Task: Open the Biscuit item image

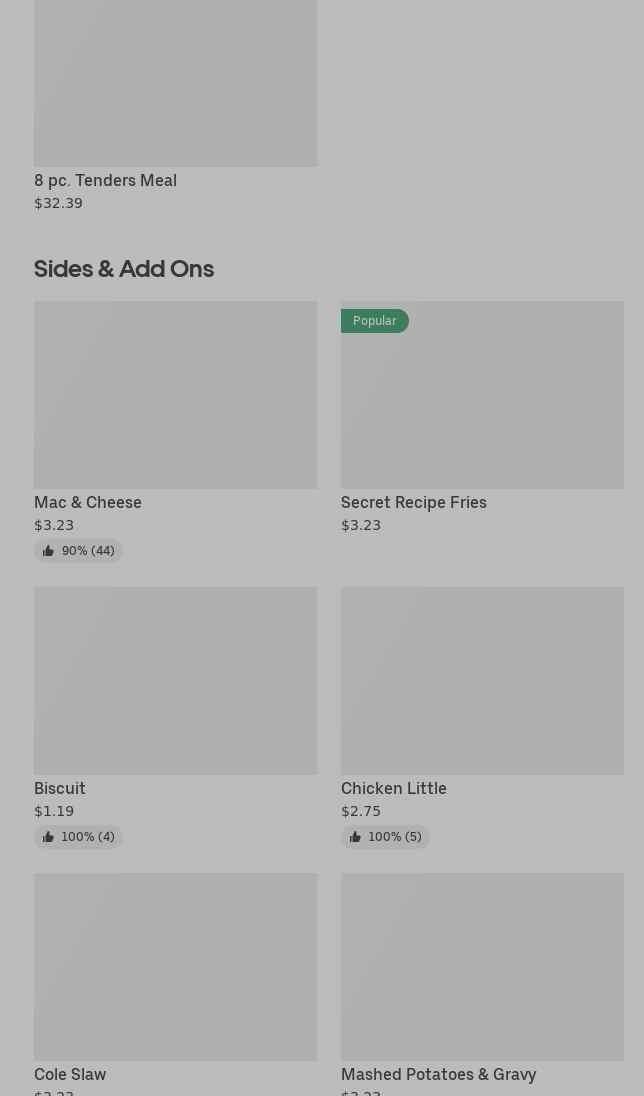Action: [175, 681]
